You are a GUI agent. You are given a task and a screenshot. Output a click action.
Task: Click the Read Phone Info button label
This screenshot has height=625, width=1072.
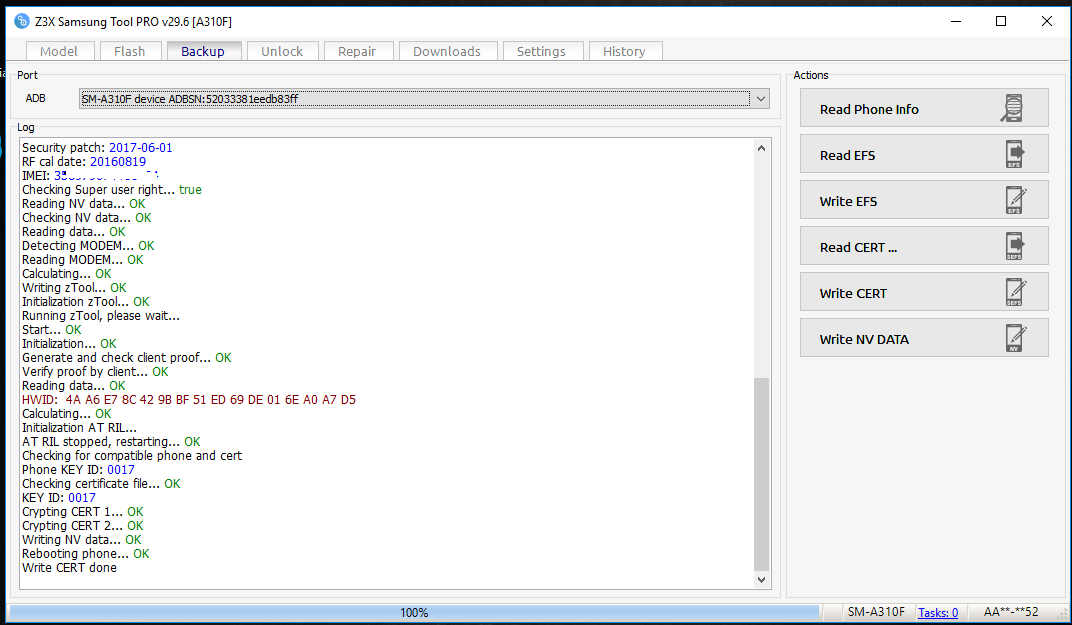point(869,109)
